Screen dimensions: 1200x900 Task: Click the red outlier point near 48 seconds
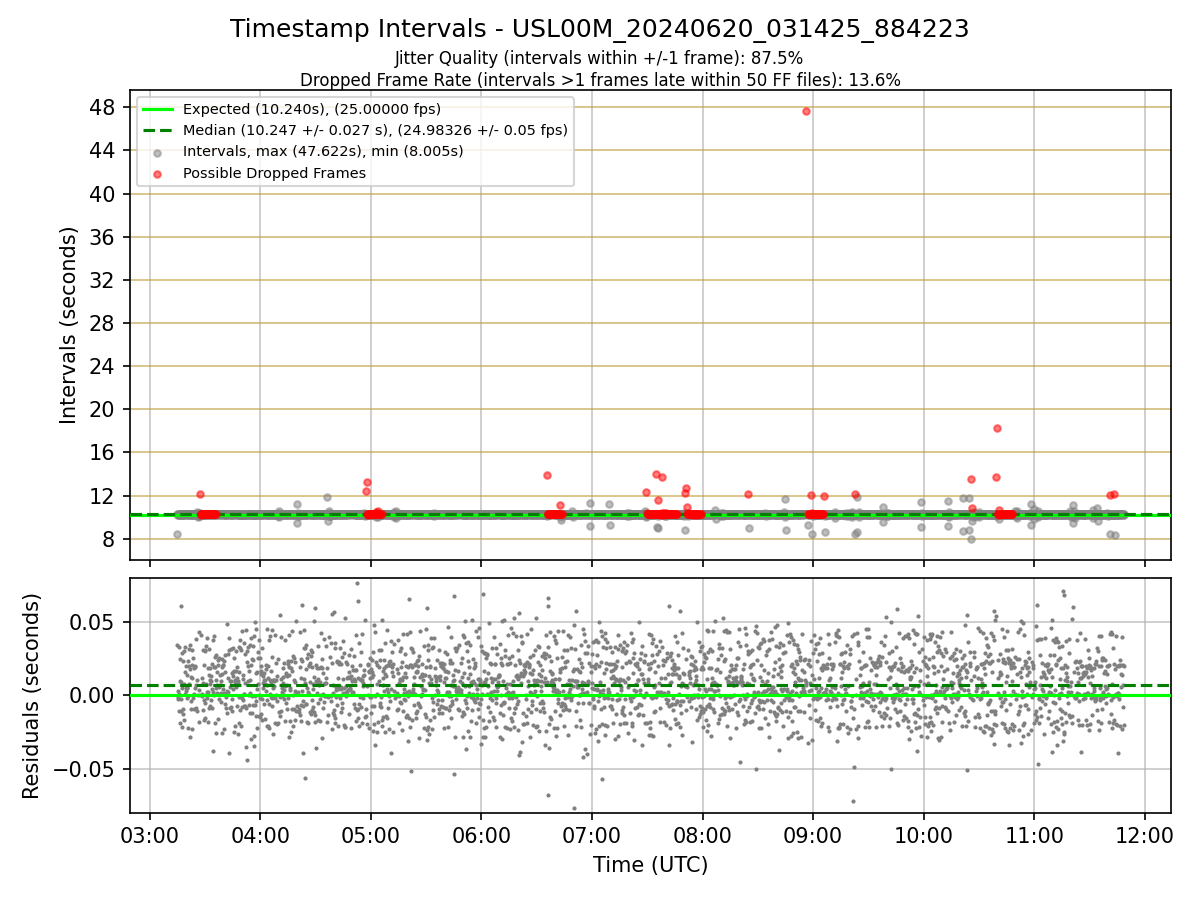tap(806, 111)
